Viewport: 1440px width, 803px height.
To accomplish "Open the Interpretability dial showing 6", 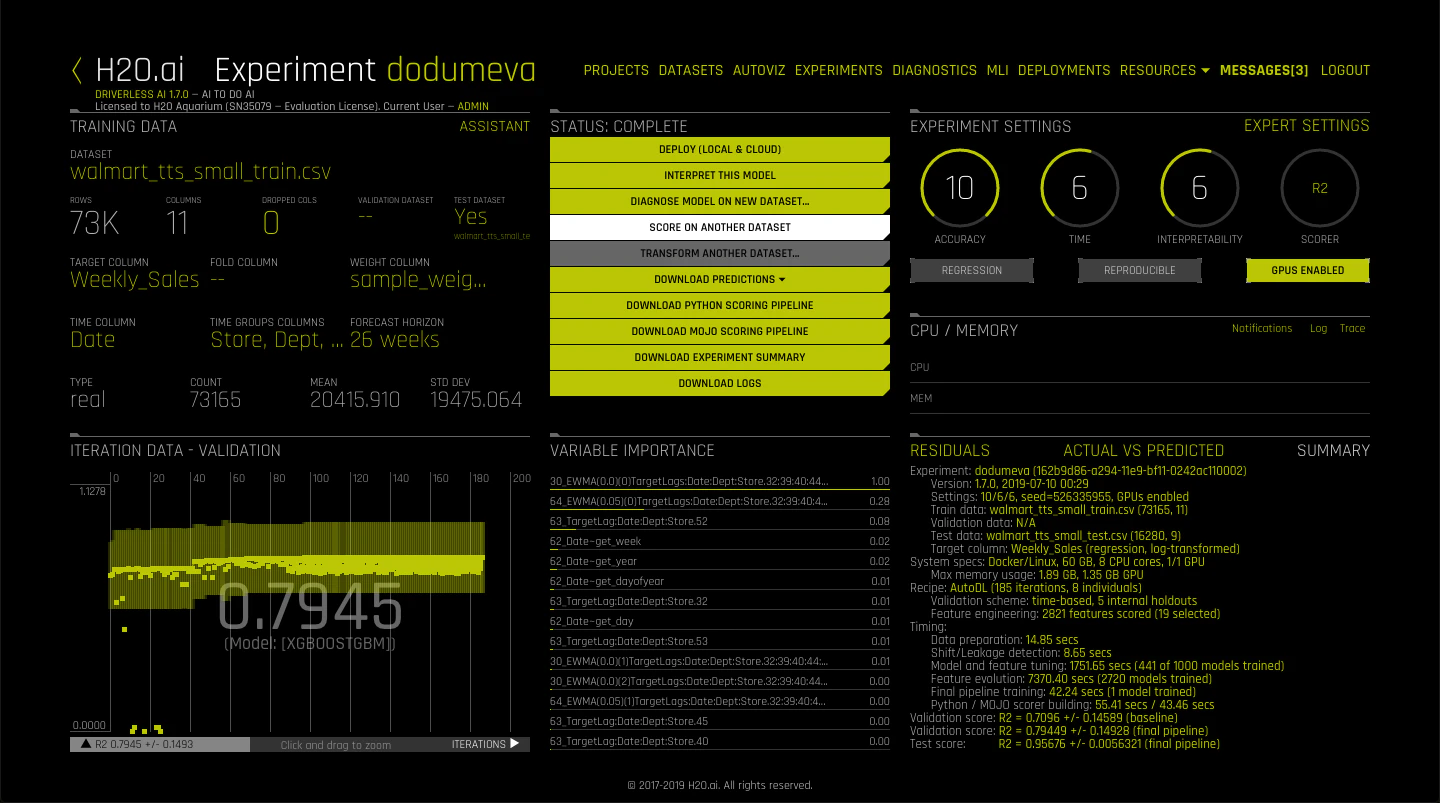I will point(1199,187).
